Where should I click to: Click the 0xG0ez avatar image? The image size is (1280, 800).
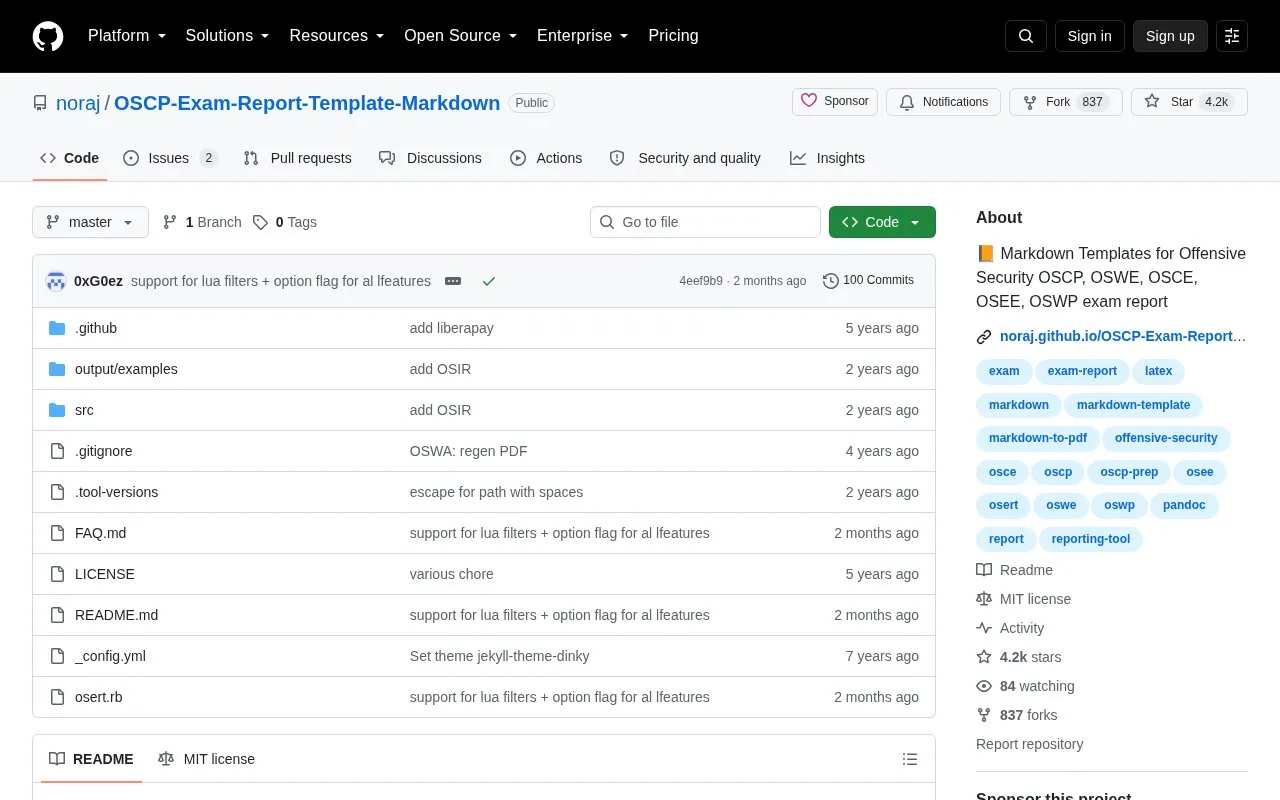tap(56, 281)
